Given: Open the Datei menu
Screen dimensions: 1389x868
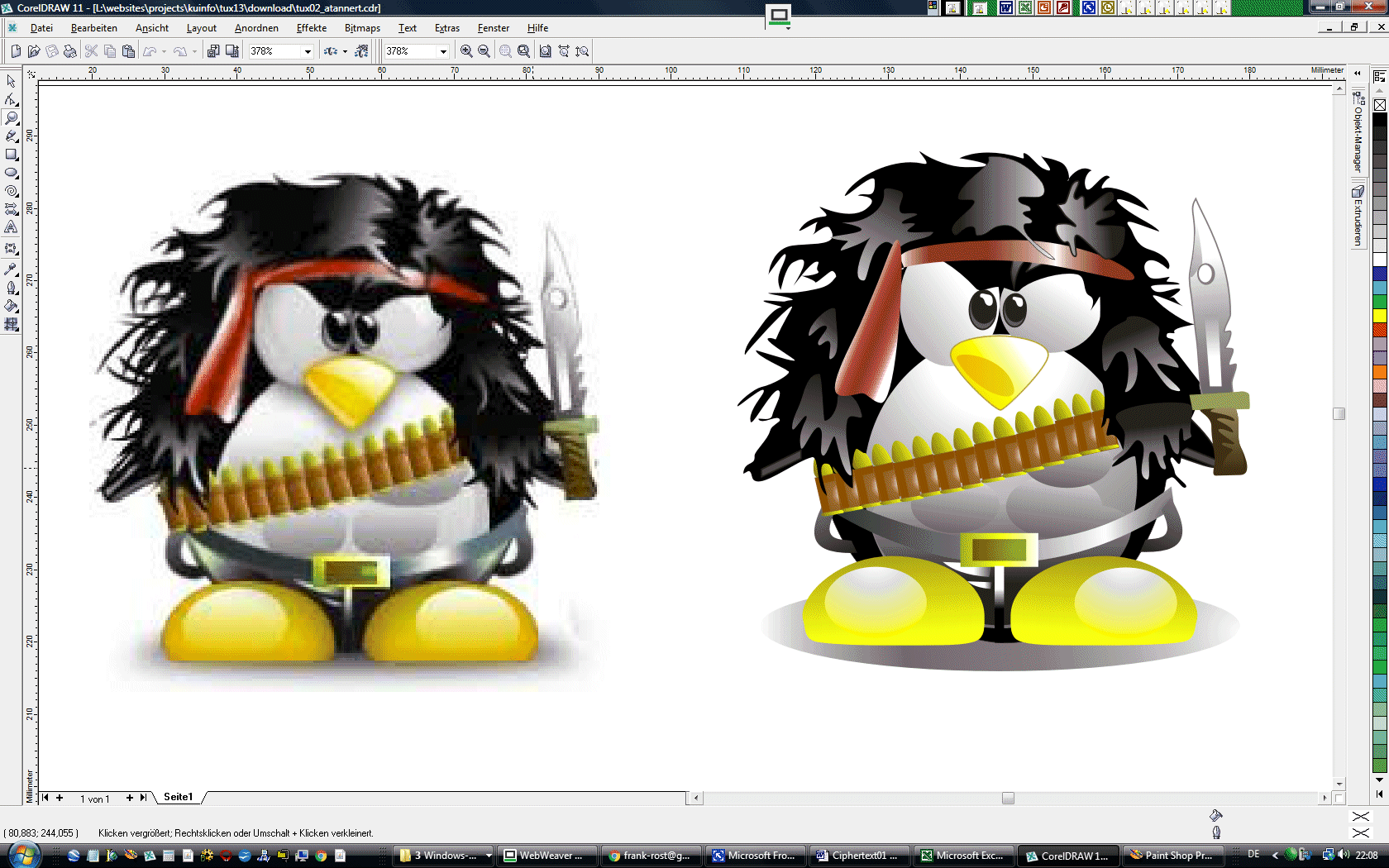Looking at the screenshot, I should point(41,28).
